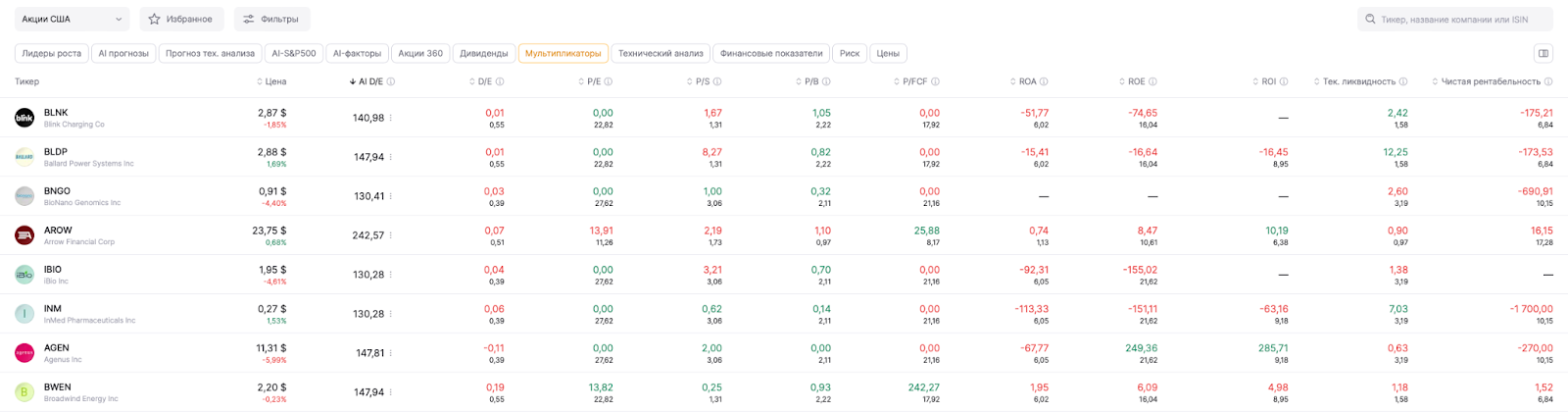The width and height of the screenshot is (1568, 412).
Task: Open the Акции США market dropdown
Action: point(72,19)
